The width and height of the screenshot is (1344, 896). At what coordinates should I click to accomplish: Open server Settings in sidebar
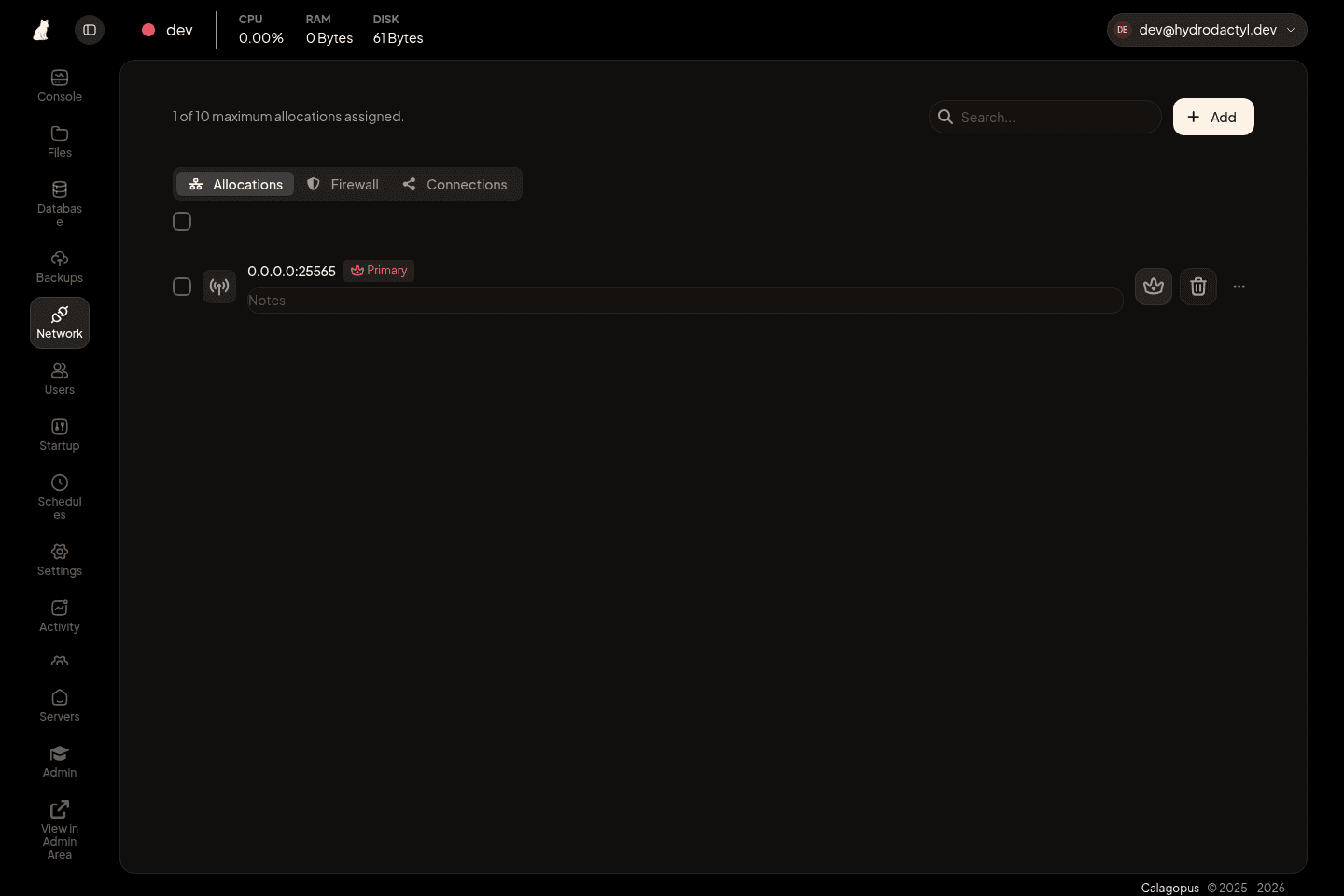60,560
